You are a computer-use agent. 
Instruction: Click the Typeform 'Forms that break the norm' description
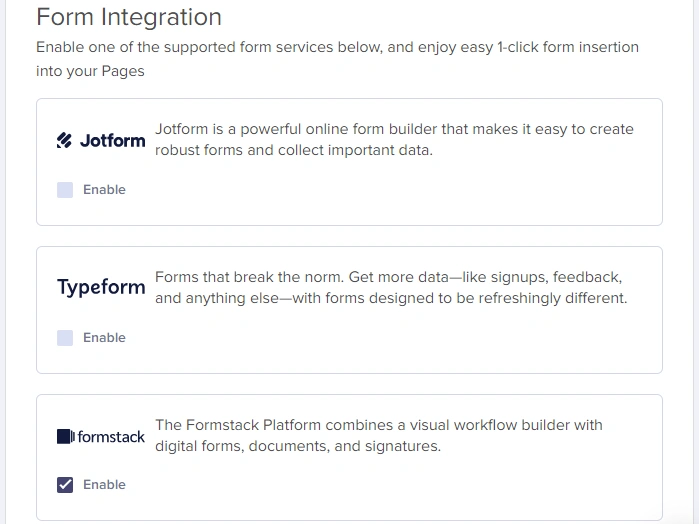coord(390,287)
